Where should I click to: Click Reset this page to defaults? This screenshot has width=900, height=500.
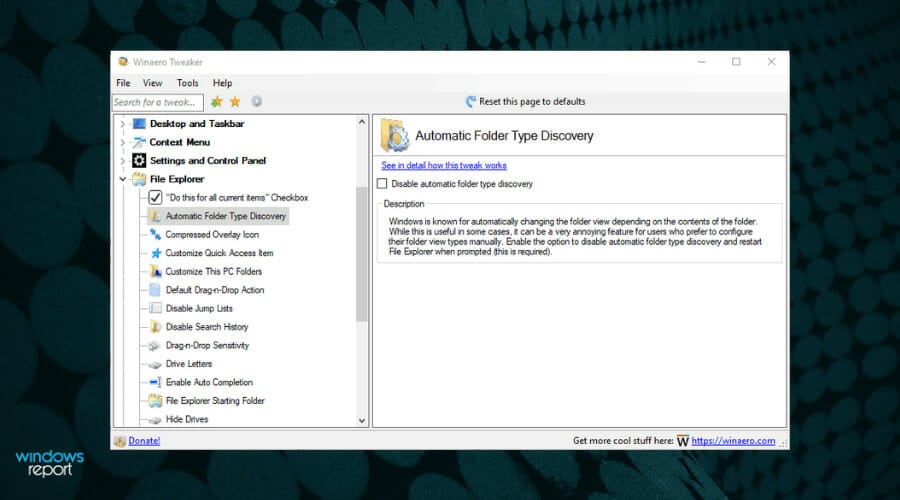[x=532, y=102]
